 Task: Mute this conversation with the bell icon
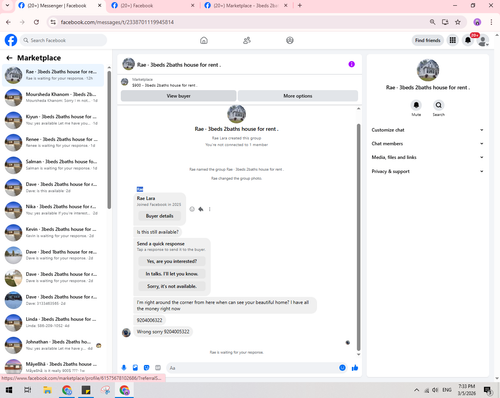pyautogui.click(x=416, y=105)
